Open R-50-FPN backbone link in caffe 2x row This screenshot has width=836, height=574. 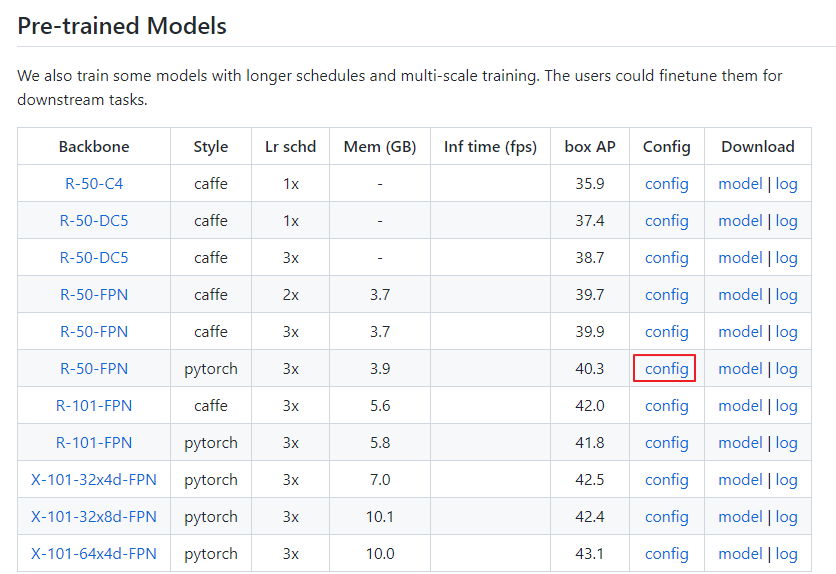(94, 295)
